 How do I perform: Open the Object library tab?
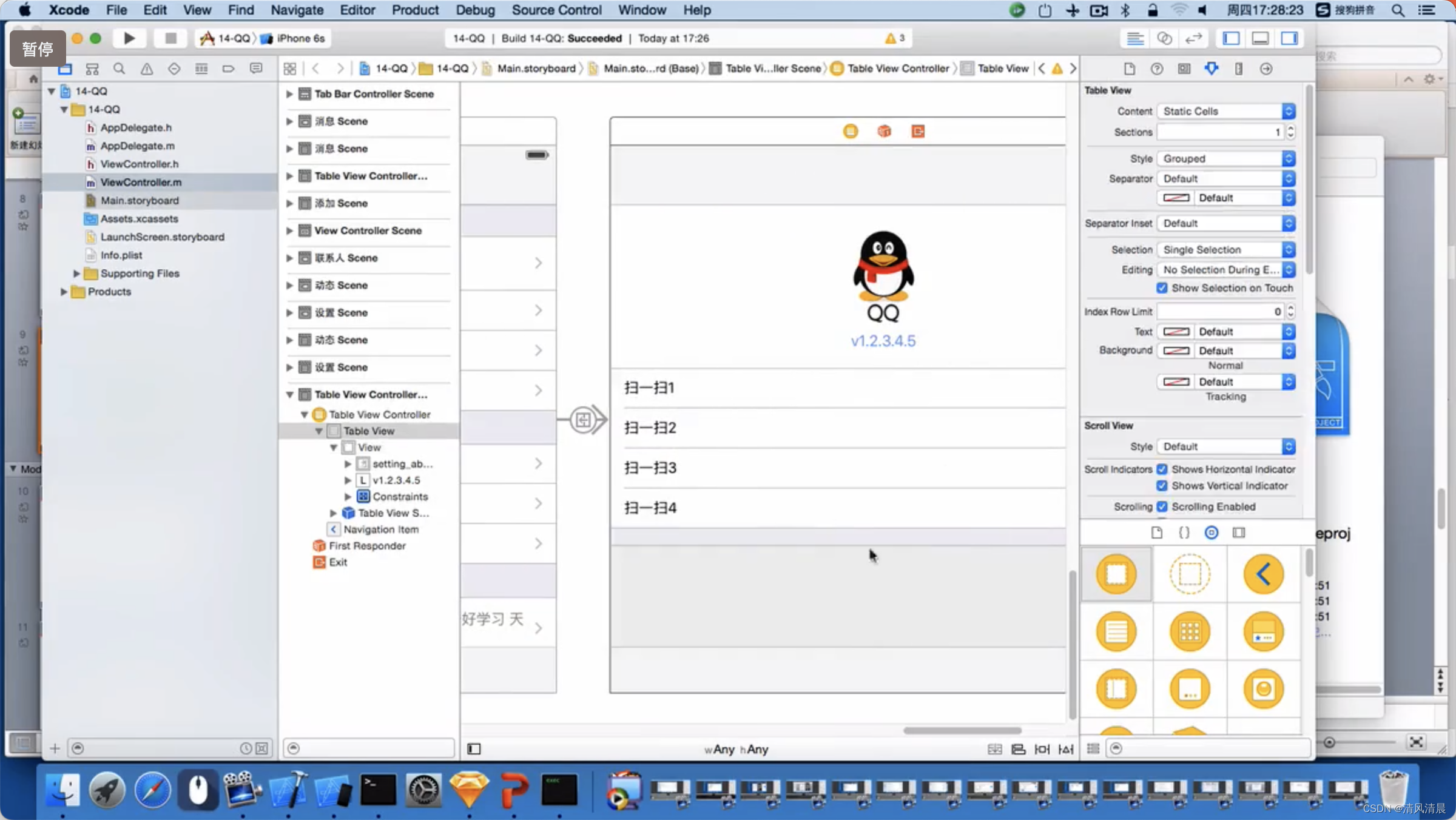(x=1212, y=533)
